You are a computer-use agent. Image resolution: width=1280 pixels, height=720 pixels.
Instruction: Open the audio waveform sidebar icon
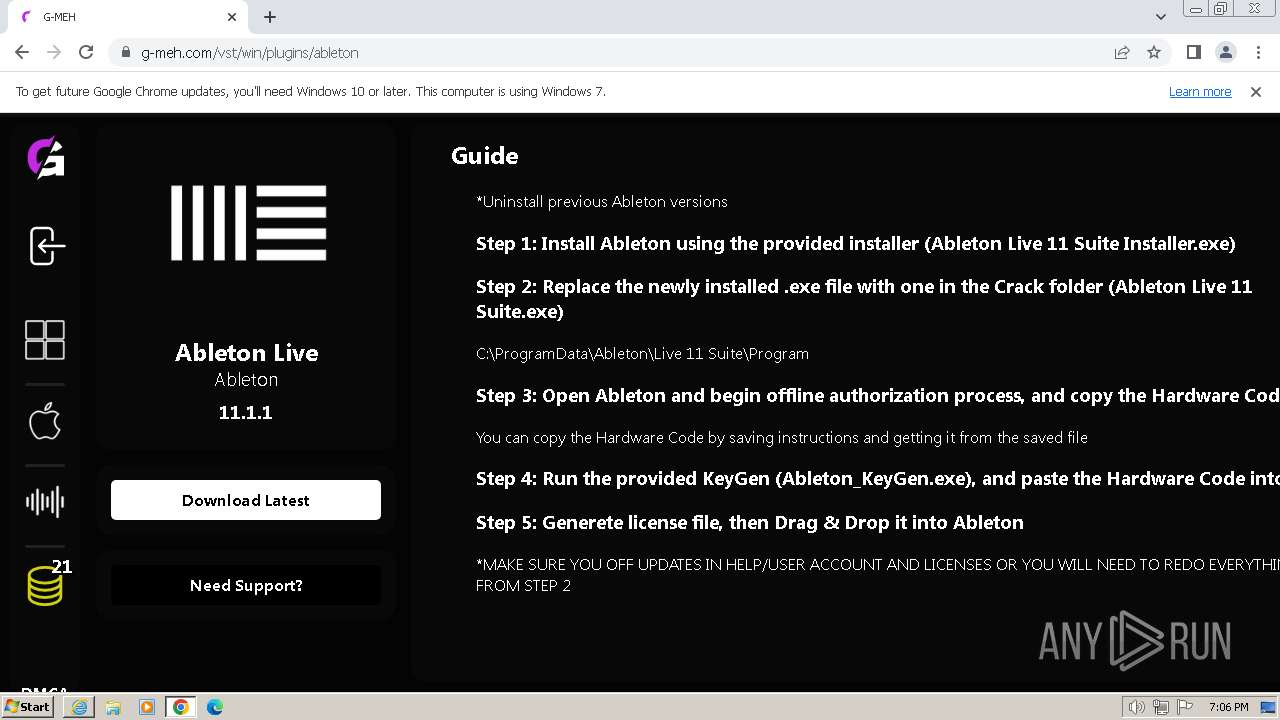click(x=45, y=502)
